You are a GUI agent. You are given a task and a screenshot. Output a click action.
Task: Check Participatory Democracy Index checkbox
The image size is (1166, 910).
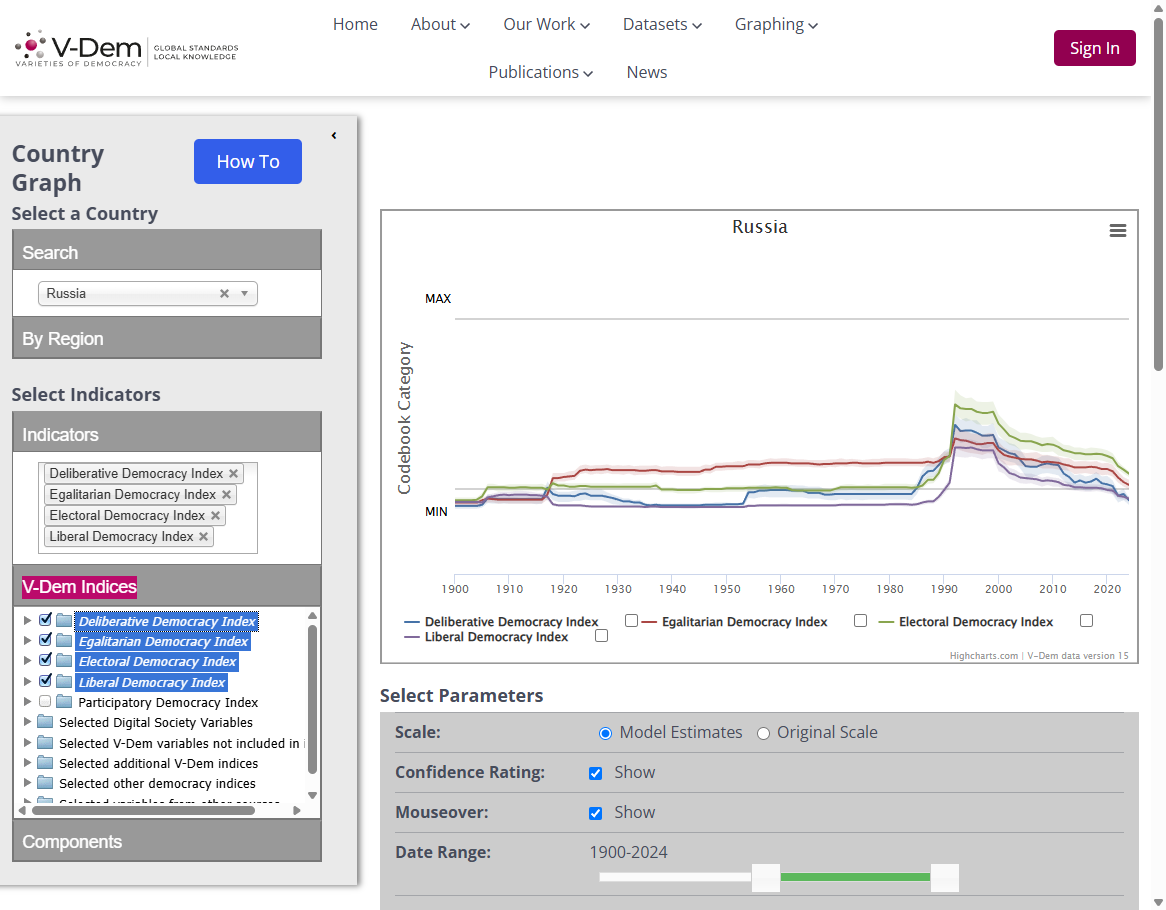[x=45, y=701]
